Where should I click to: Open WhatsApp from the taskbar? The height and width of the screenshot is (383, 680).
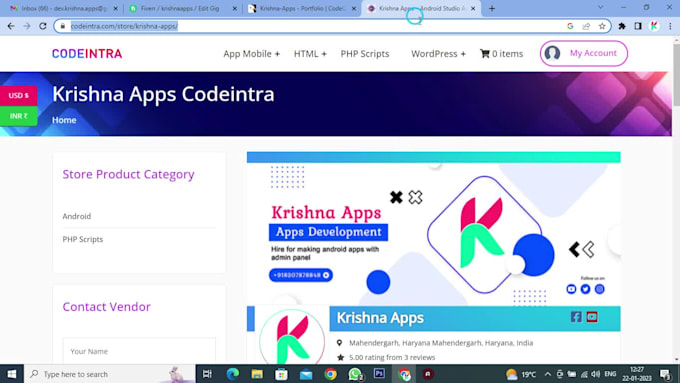click(355, 374)
